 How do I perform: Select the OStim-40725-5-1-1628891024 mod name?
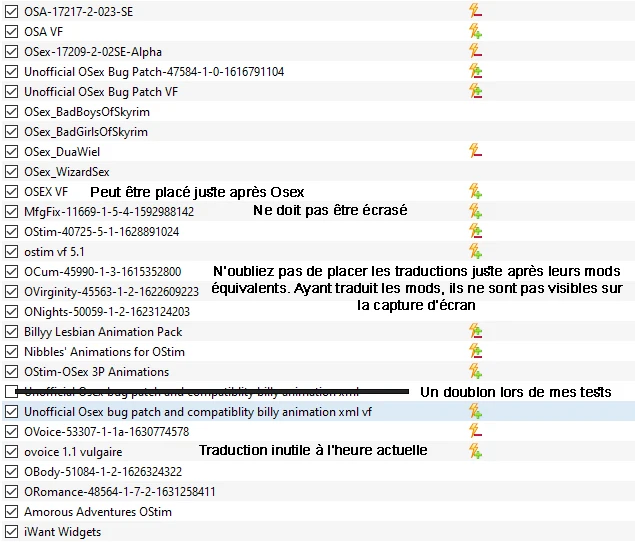[102, 232]
